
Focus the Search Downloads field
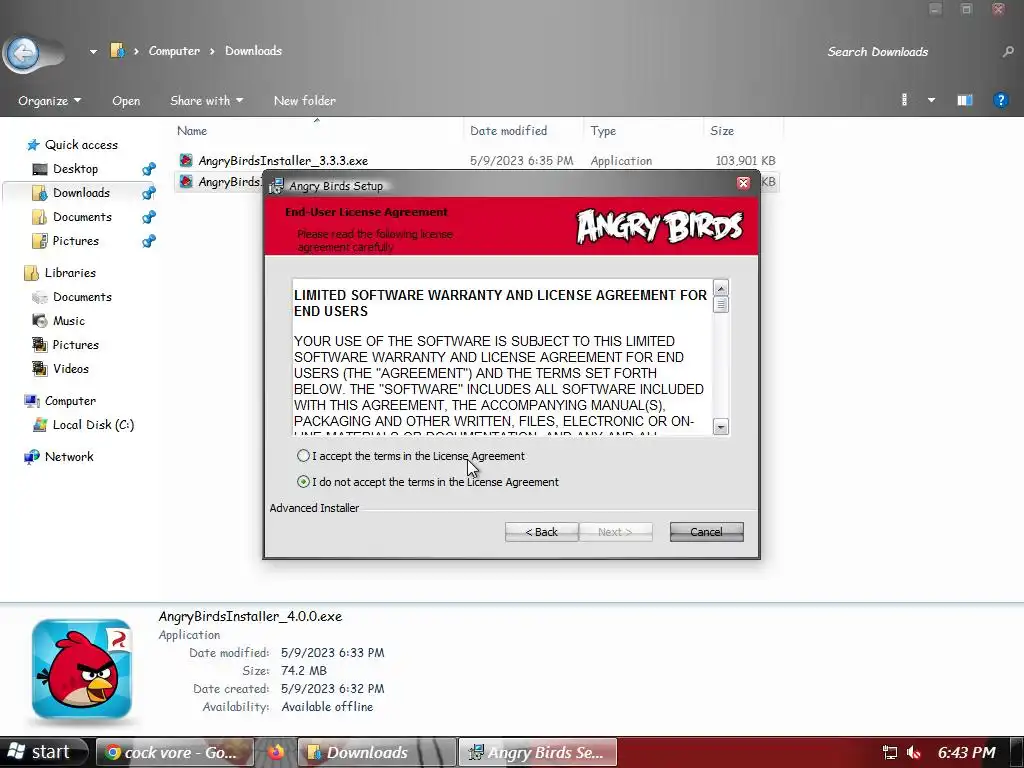877,52
